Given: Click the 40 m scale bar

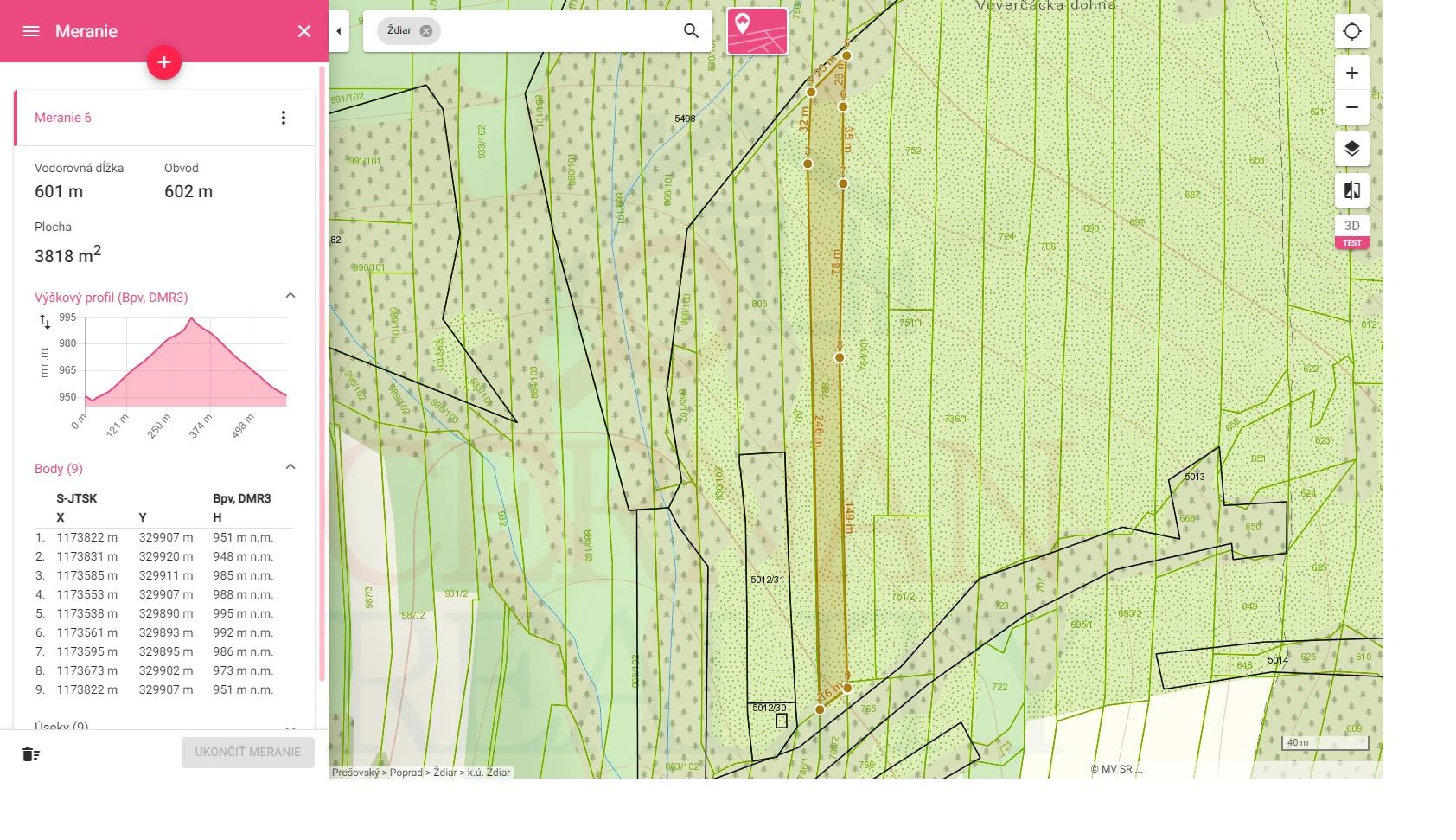Looking at the screenshot, I should click(1325, 743).
